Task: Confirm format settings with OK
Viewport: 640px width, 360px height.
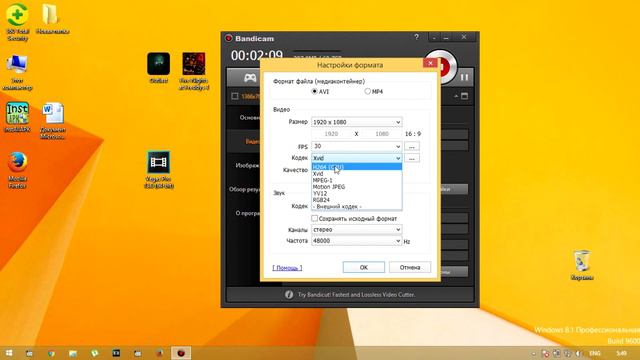Action: coord(364,267)
